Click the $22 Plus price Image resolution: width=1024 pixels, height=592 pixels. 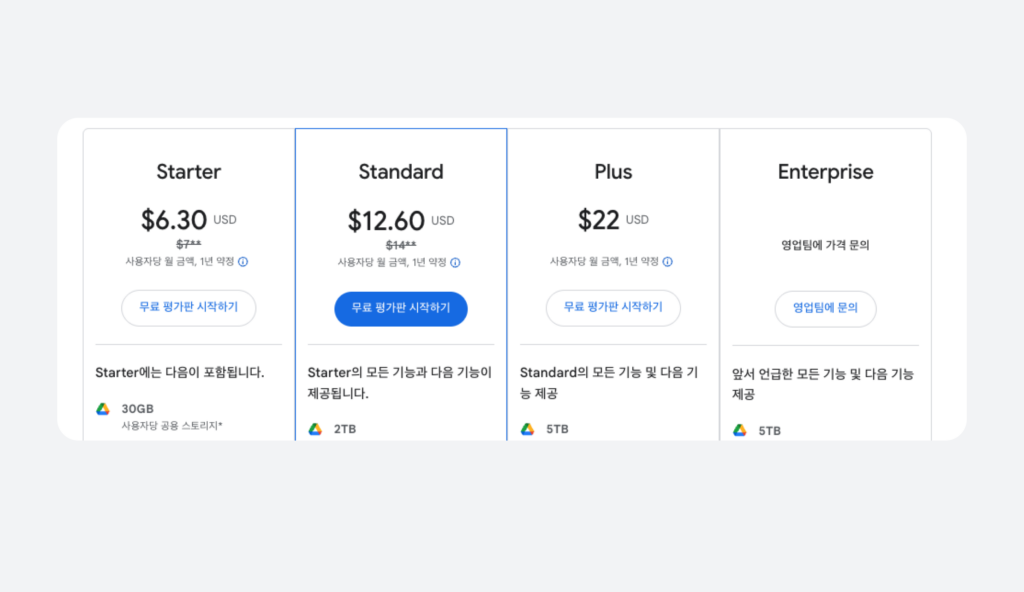599,219
